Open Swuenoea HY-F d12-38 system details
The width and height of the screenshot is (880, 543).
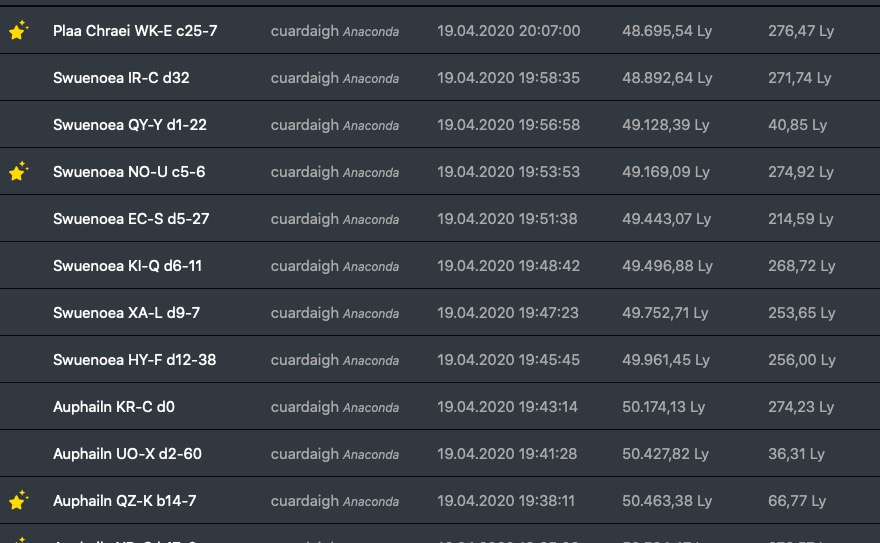(134, 360)
